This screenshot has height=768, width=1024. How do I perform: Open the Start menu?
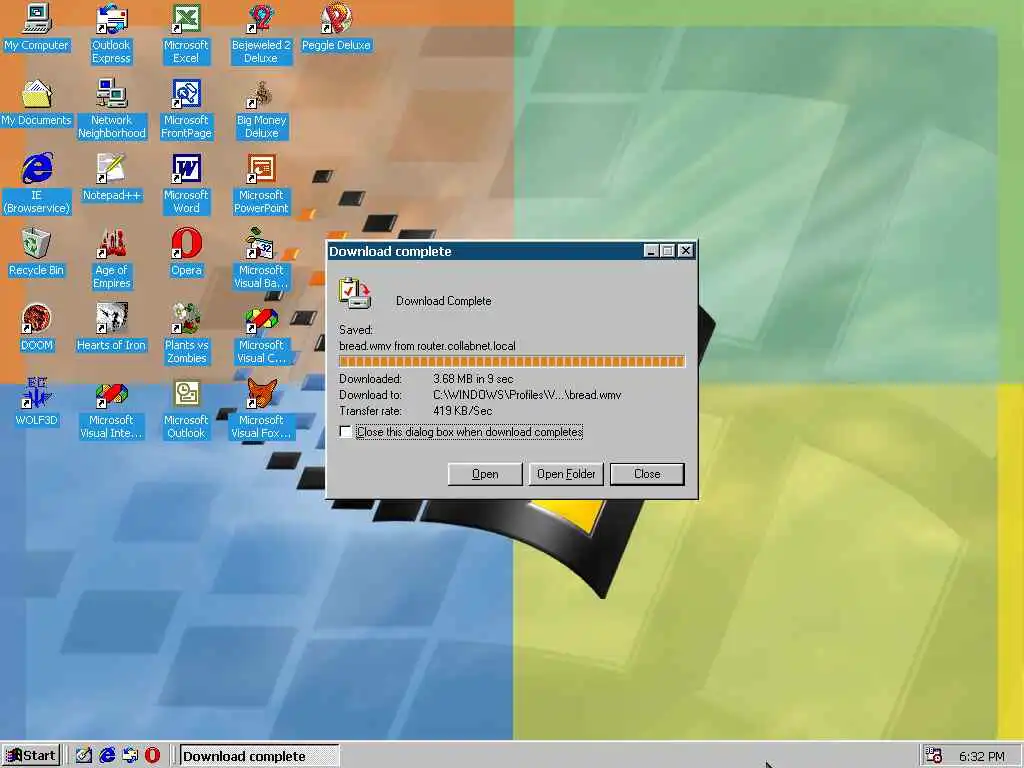pyautogui.click(x=31, y=756)
